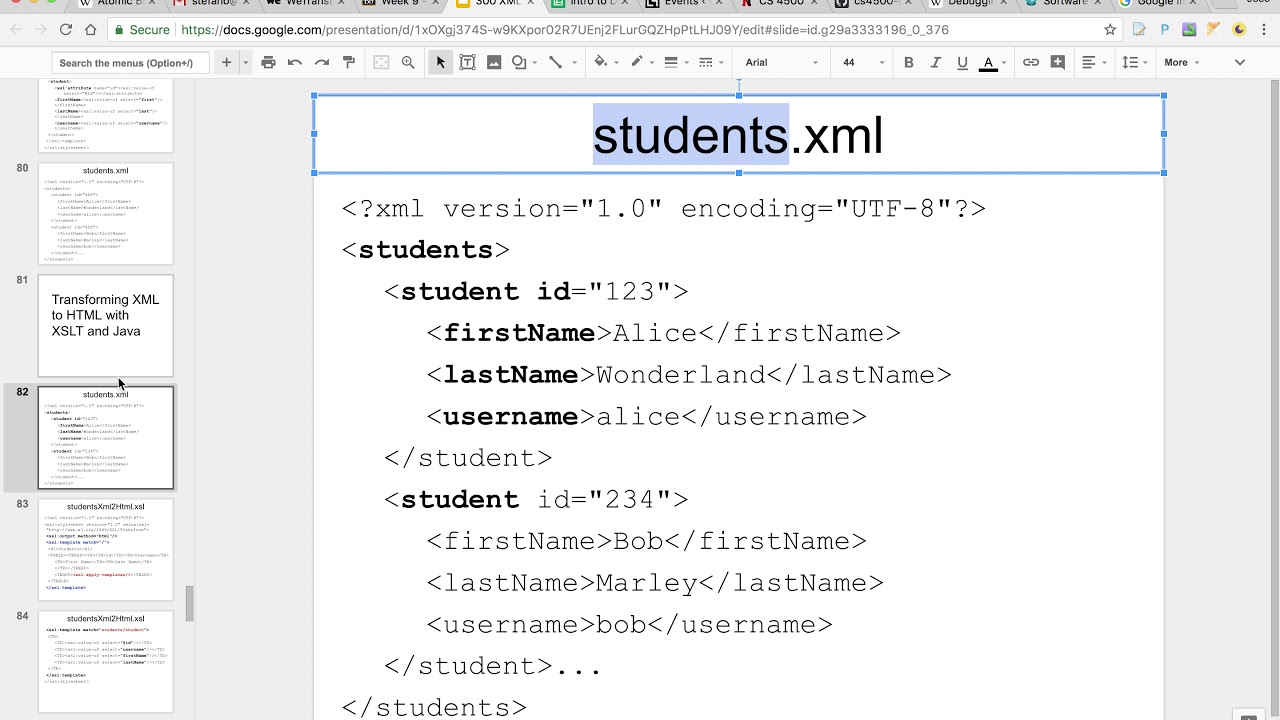The height and width of the screenshot is (720, 1280).
Task: Click the lastName Marley line
Action: tap(655, 582)
